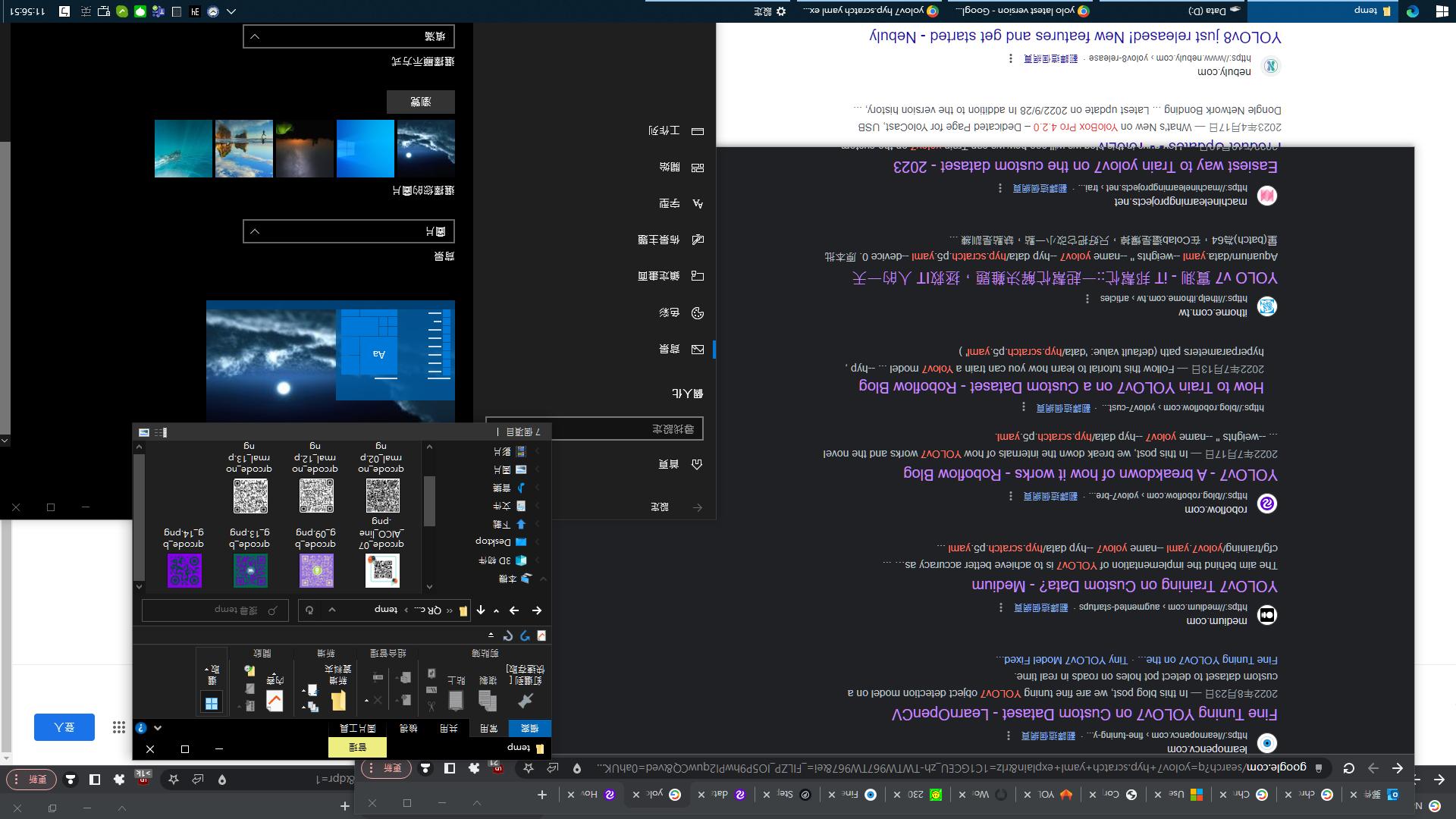This screenshot has width=1456, height=819.
Task: Click the Edge icon on the taskbar
Action: click(1413, 11)
